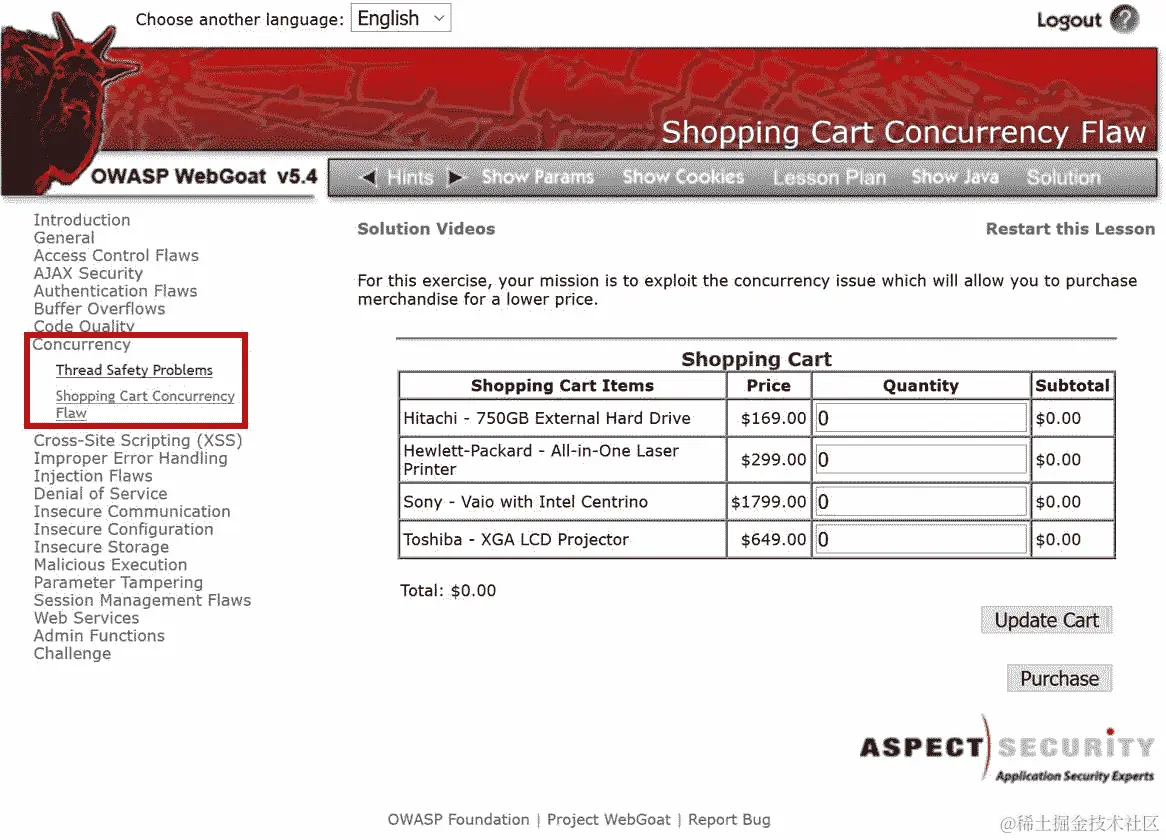This screenshot has width=1166, height=840.
Task: Select 'Hitachi - 750GB External Hard Drive' text
Action: point(547,419)
